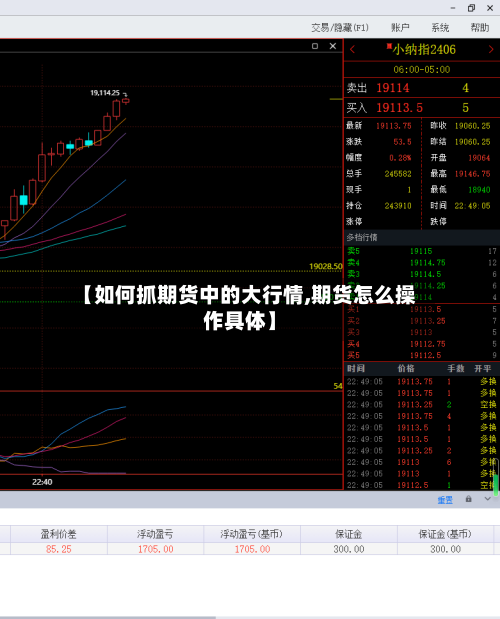This screenshot has width=500, height=619.
Task: Go to next contract with right red arrow
Action: [491, 50]
